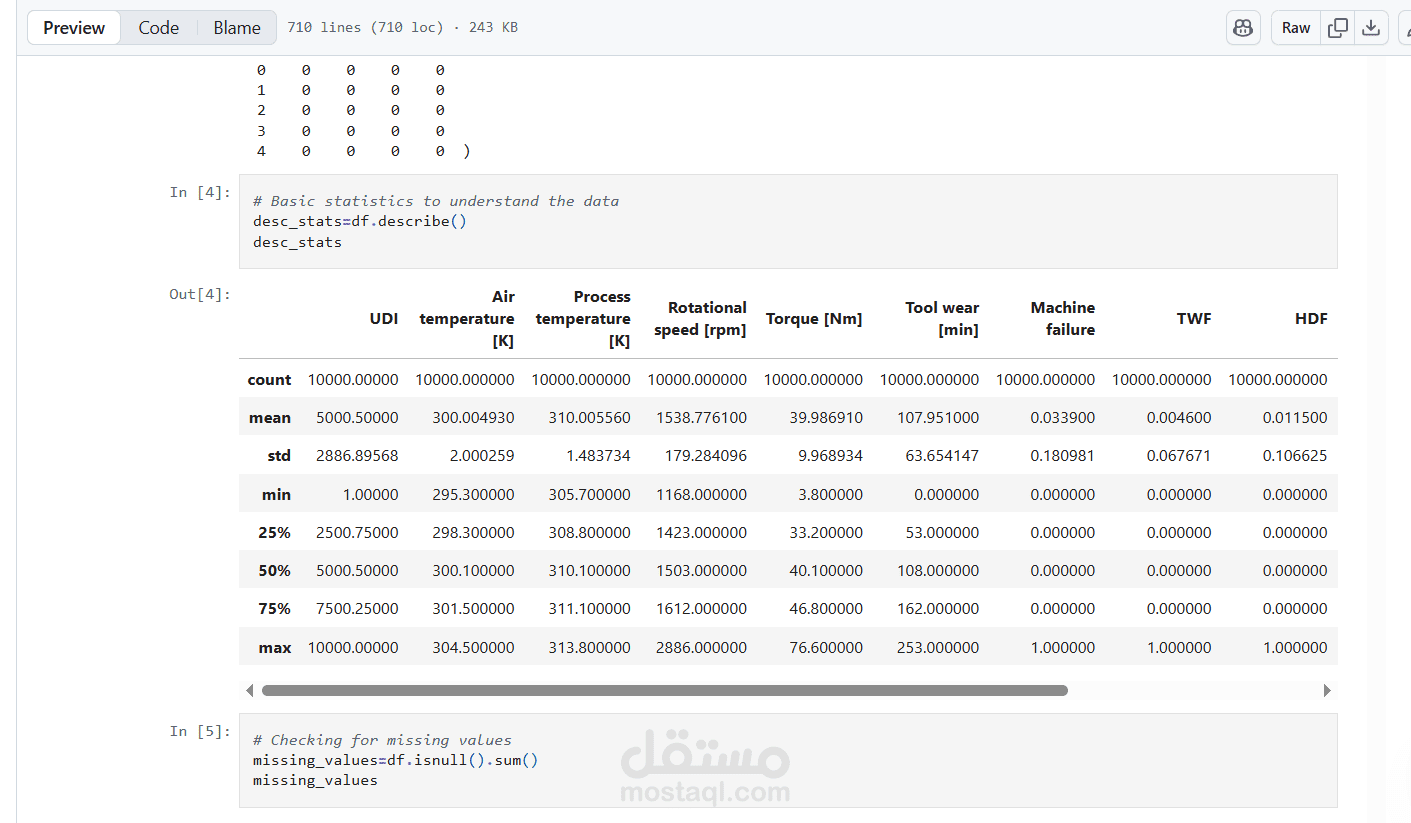Click the tool wear std value 63.654147
This screenshot has height=823, width=1411.
942,456
